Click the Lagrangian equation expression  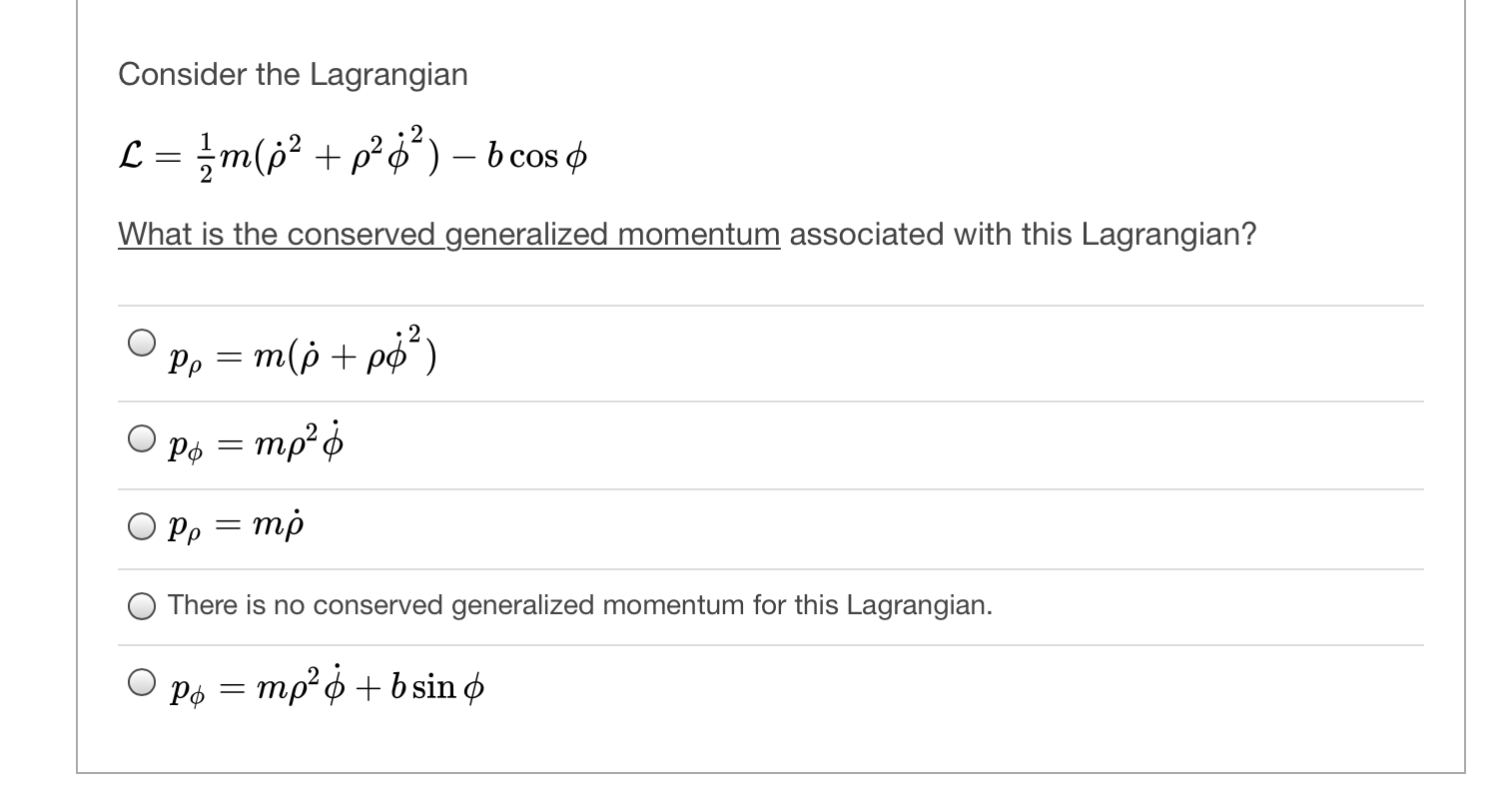tap(350, 152)
